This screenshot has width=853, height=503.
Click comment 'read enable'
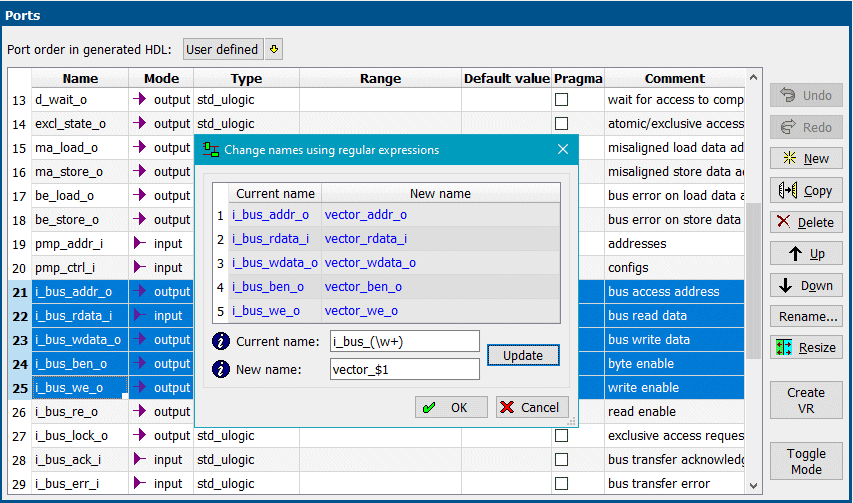pos(642,412)
